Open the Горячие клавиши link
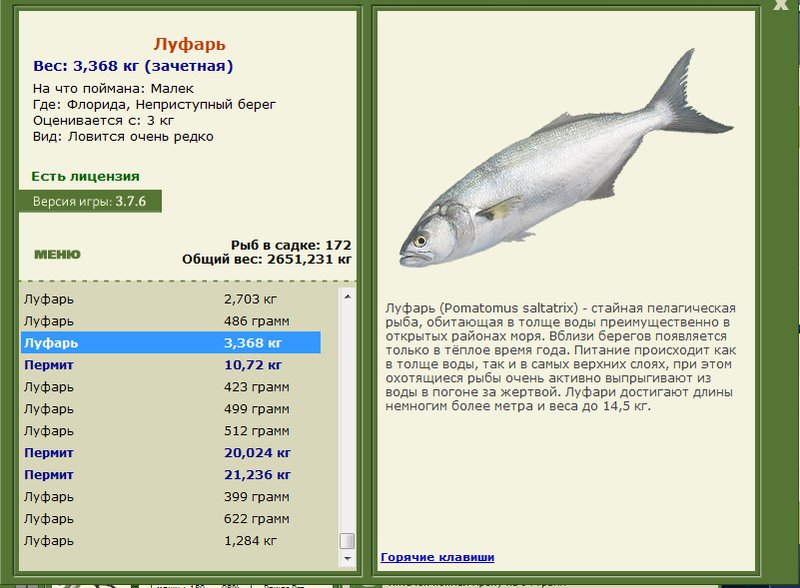The width and height of the screenshot is (800, 588). pyautogui.click(x=437, y=557)
